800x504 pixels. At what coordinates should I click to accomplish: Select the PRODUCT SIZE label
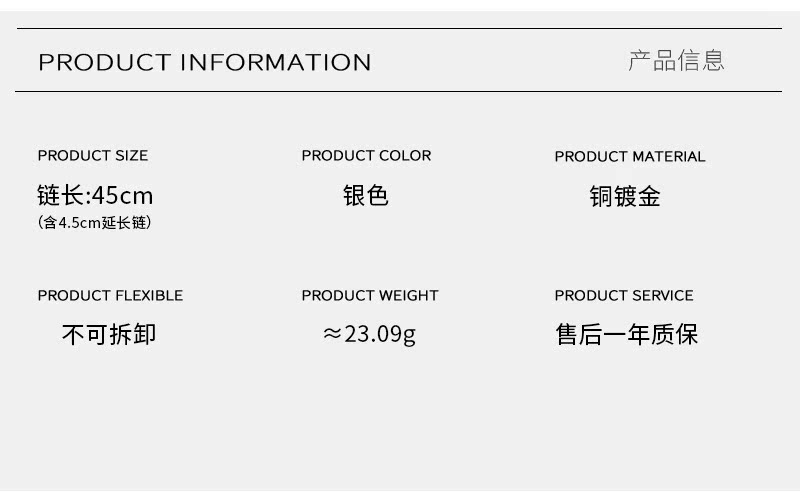point(92,155)
